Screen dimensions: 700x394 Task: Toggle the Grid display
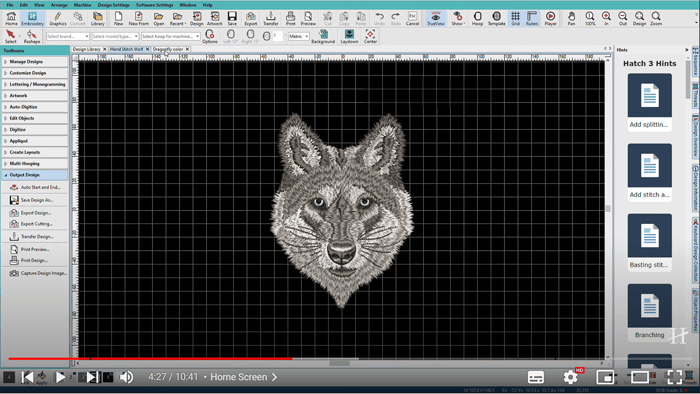pyautogui.click(x=515, y=18)
